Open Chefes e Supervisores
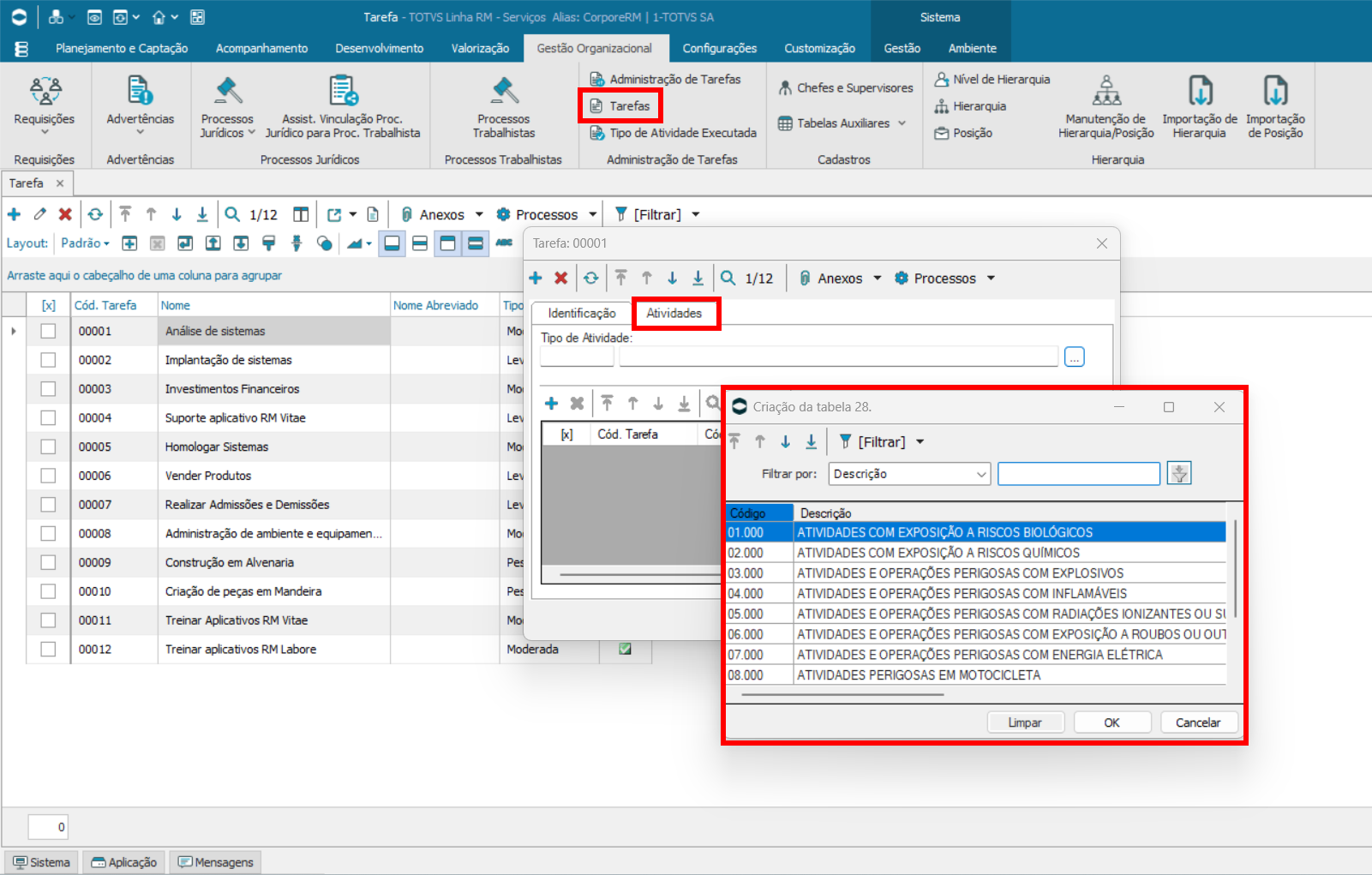 click(845, 87)
